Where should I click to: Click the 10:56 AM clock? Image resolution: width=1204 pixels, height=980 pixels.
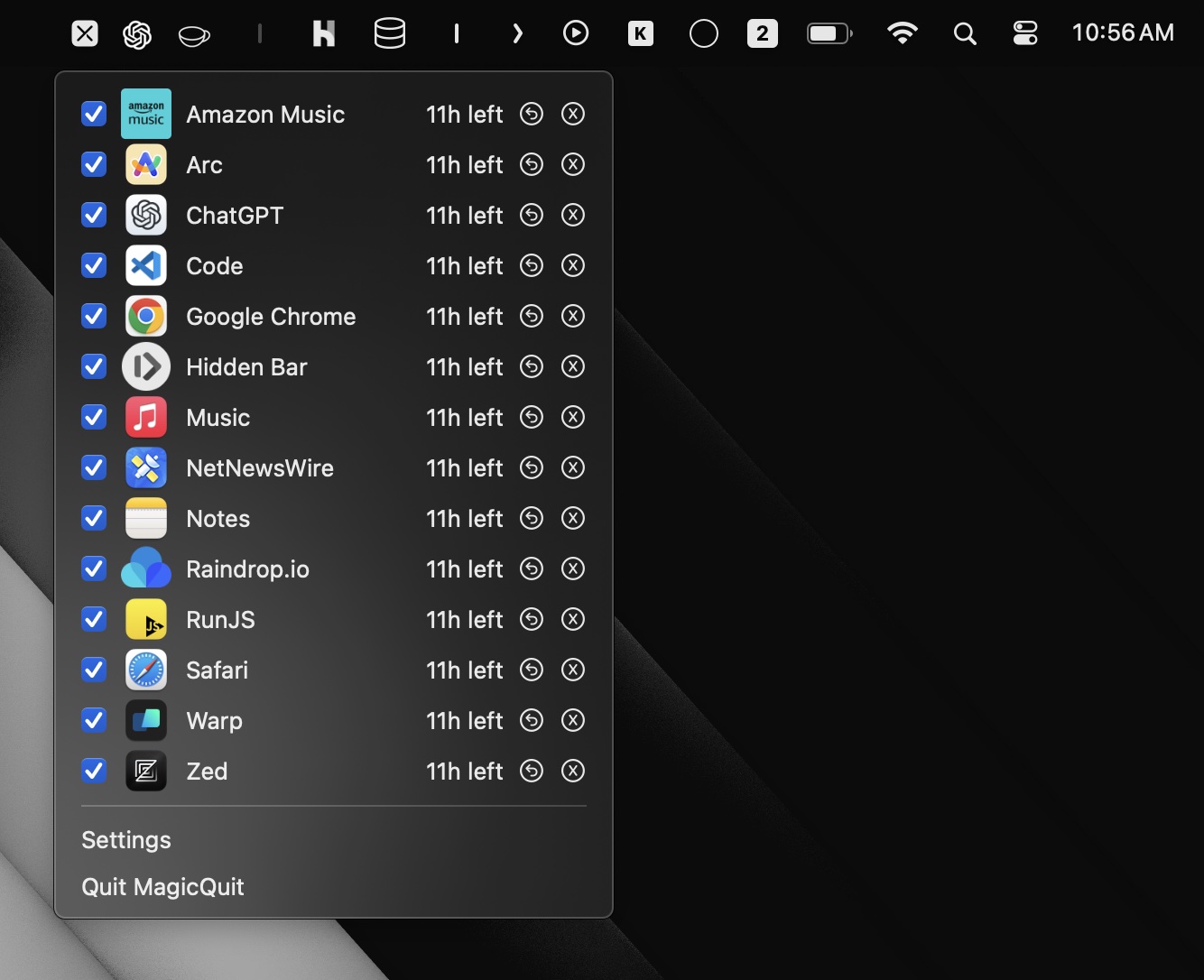[1123, 33]
